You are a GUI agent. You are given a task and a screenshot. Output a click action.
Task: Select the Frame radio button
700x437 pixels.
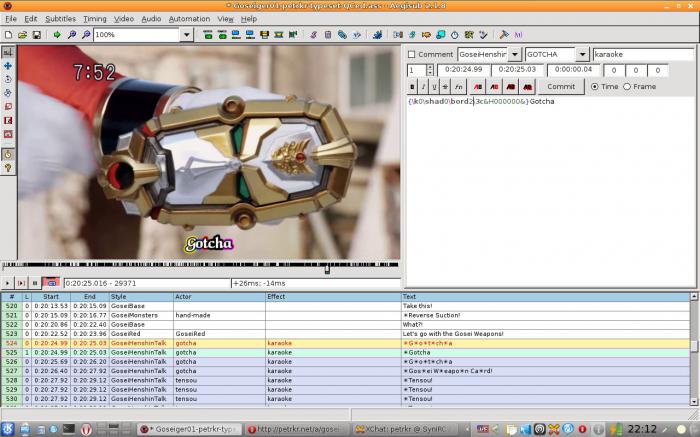click(x=627, y=87)
